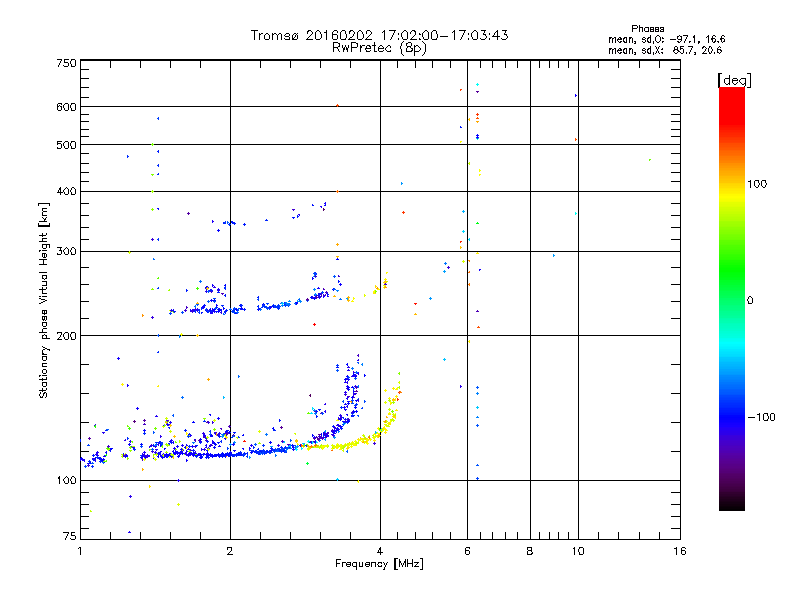Click the y-axis tick value '100'
Image resolution: width=800 pixels, height=600 pixels.
pyautogui.click(x=67, y=480)
